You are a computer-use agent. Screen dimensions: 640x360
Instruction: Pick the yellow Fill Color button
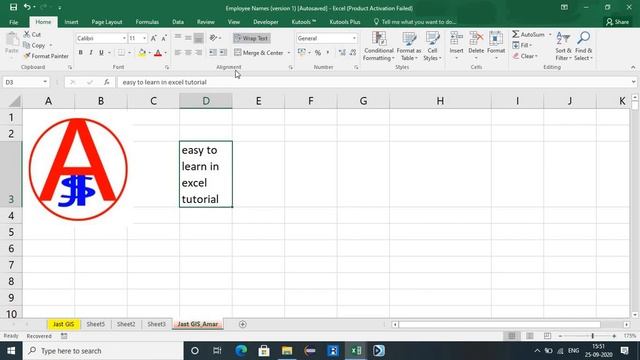coord(142,53)
